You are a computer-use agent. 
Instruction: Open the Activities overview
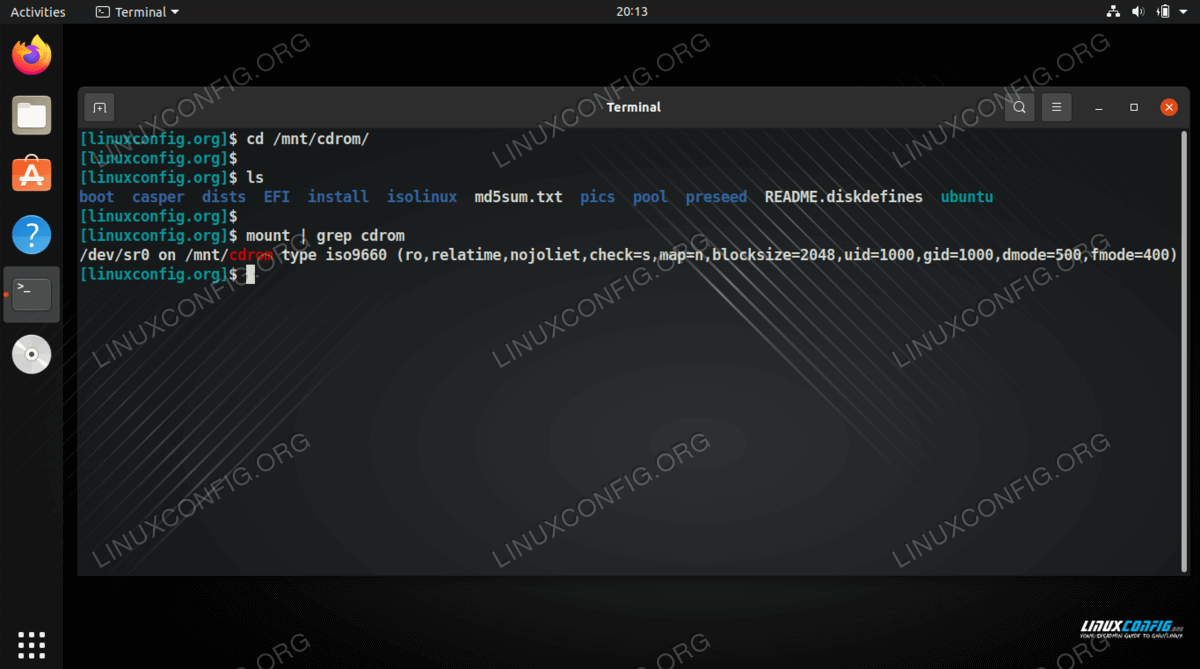38,12
